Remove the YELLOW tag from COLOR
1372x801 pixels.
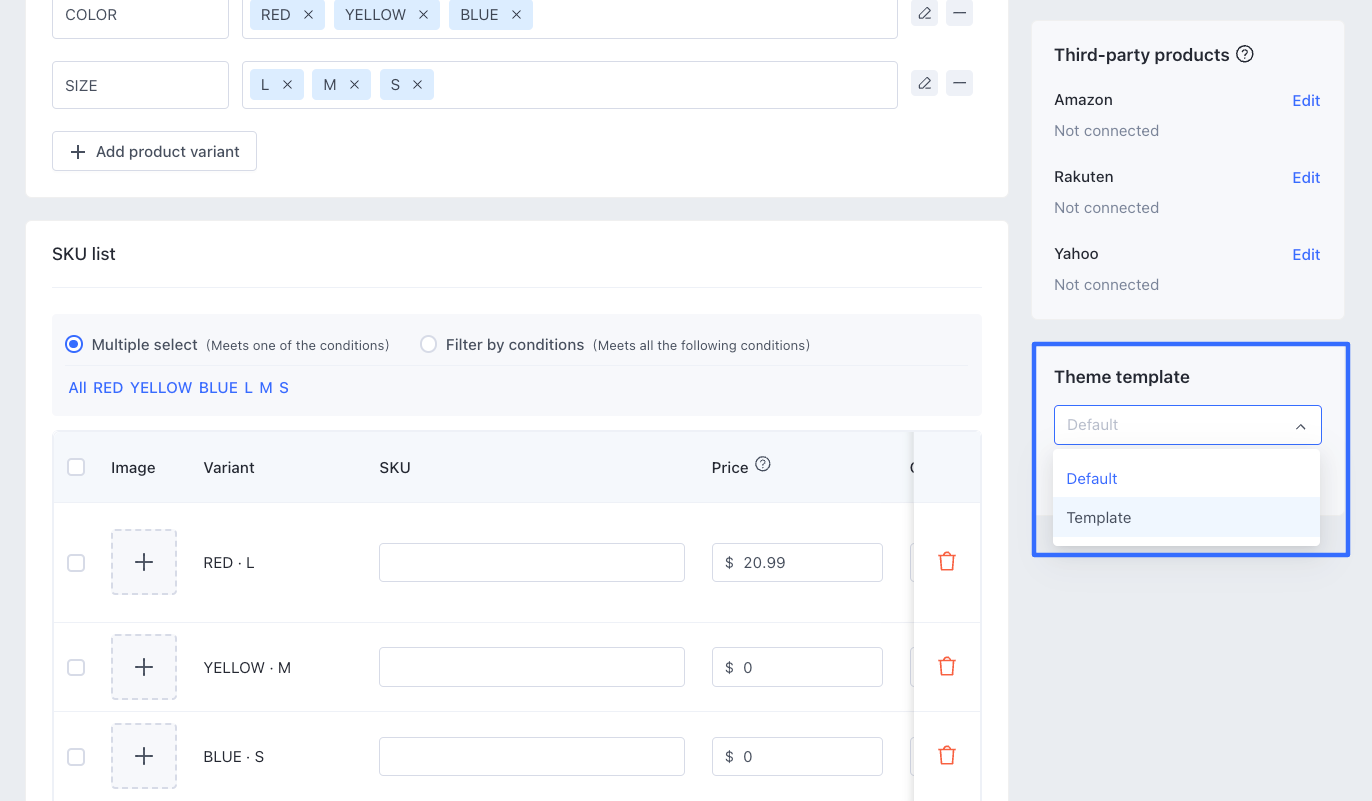tap(423, 15)
